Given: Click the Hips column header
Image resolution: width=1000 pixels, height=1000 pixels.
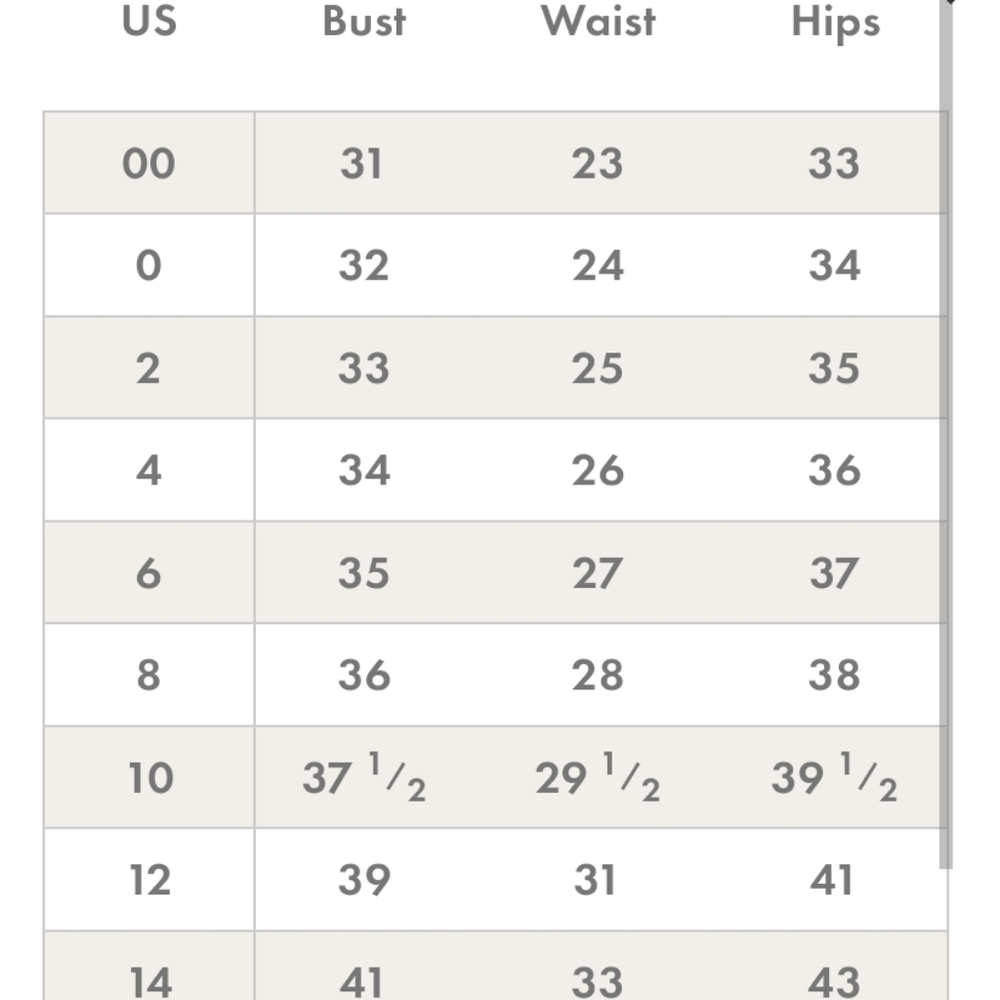Looking at the screenshot, I should (x=835, y=24).
